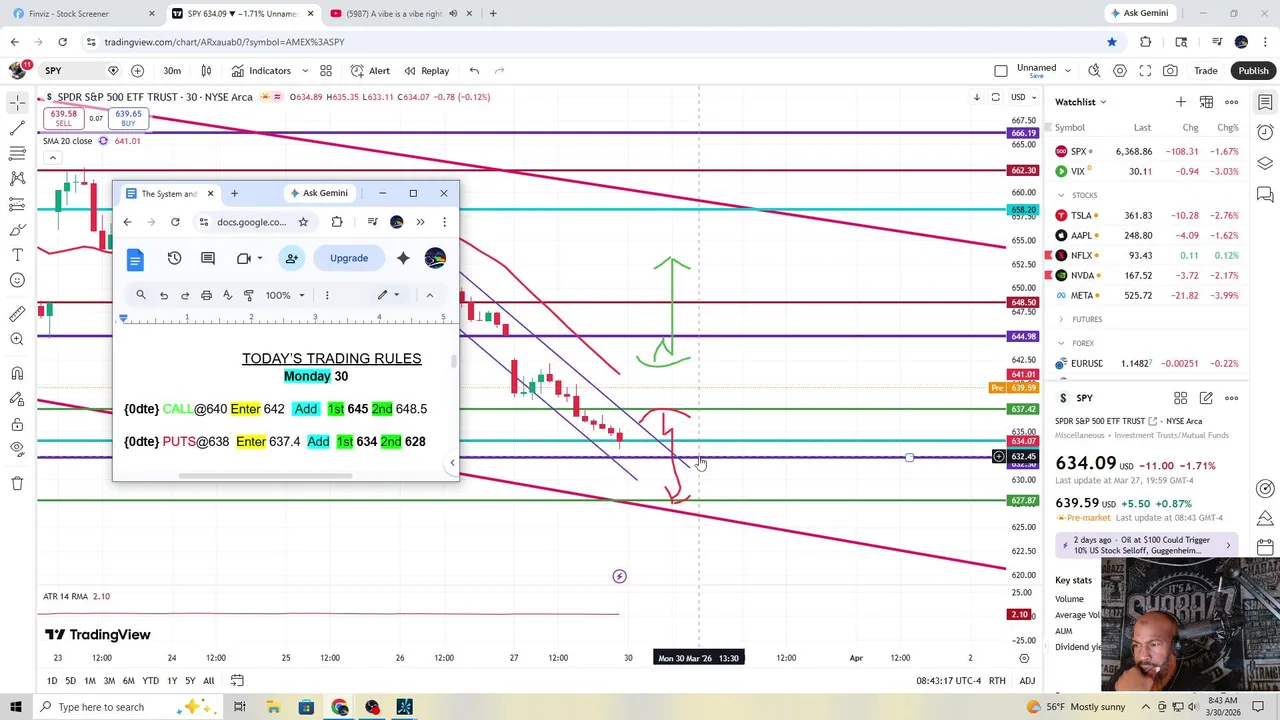Start bar Replay mode
This screenshot has width=1280, height=720.
tap(427, 71)
